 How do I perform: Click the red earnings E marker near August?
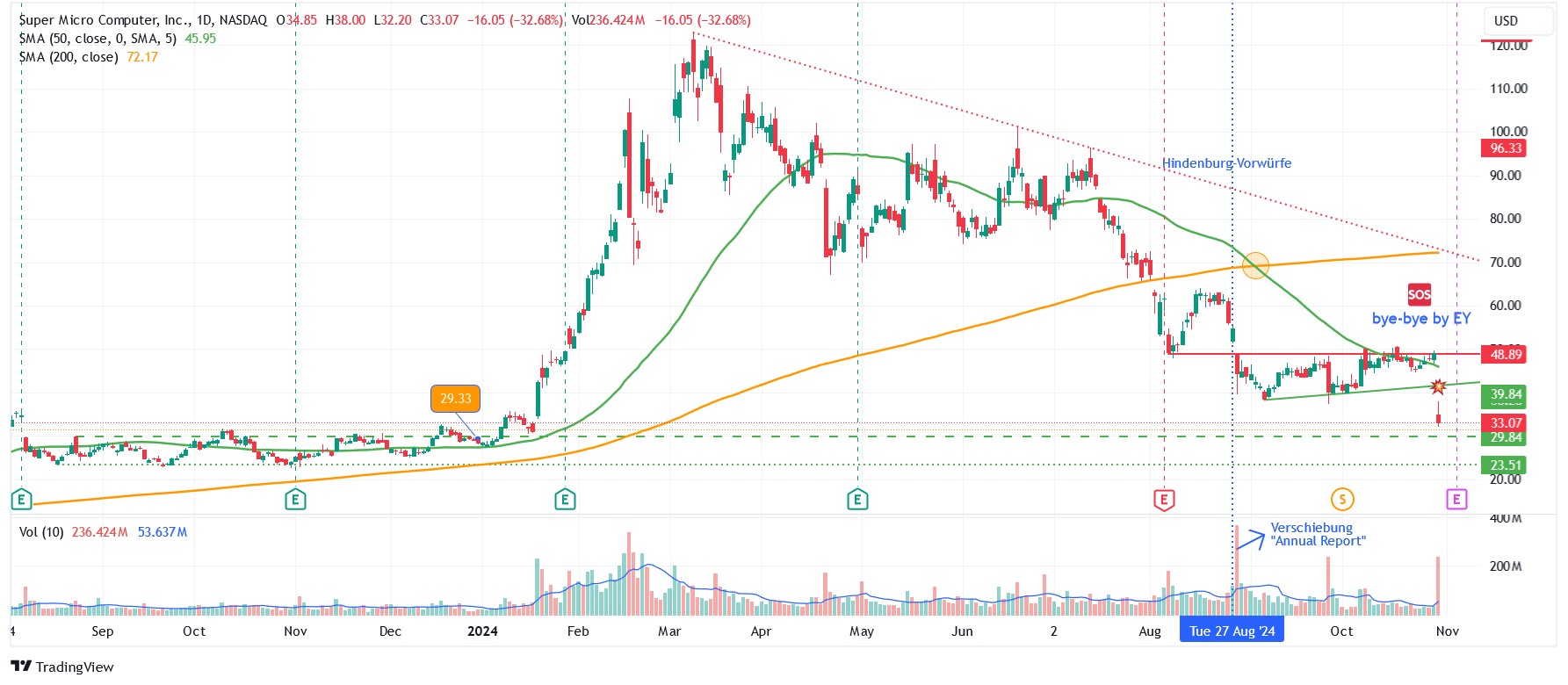click(1164, 500)
